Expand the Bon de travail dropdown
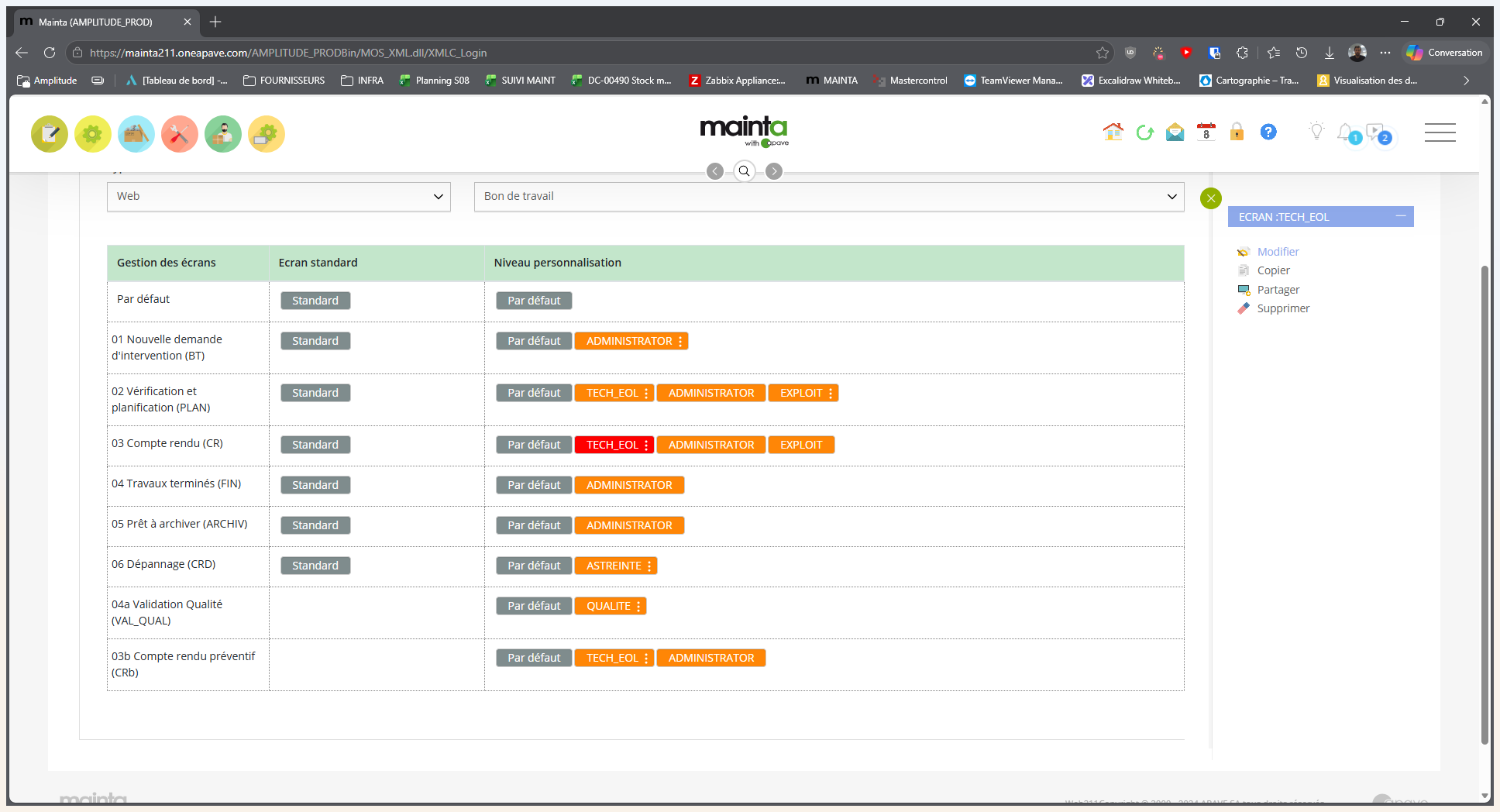1500x812 pixels. pyautogui.click(x=829, y=197)
